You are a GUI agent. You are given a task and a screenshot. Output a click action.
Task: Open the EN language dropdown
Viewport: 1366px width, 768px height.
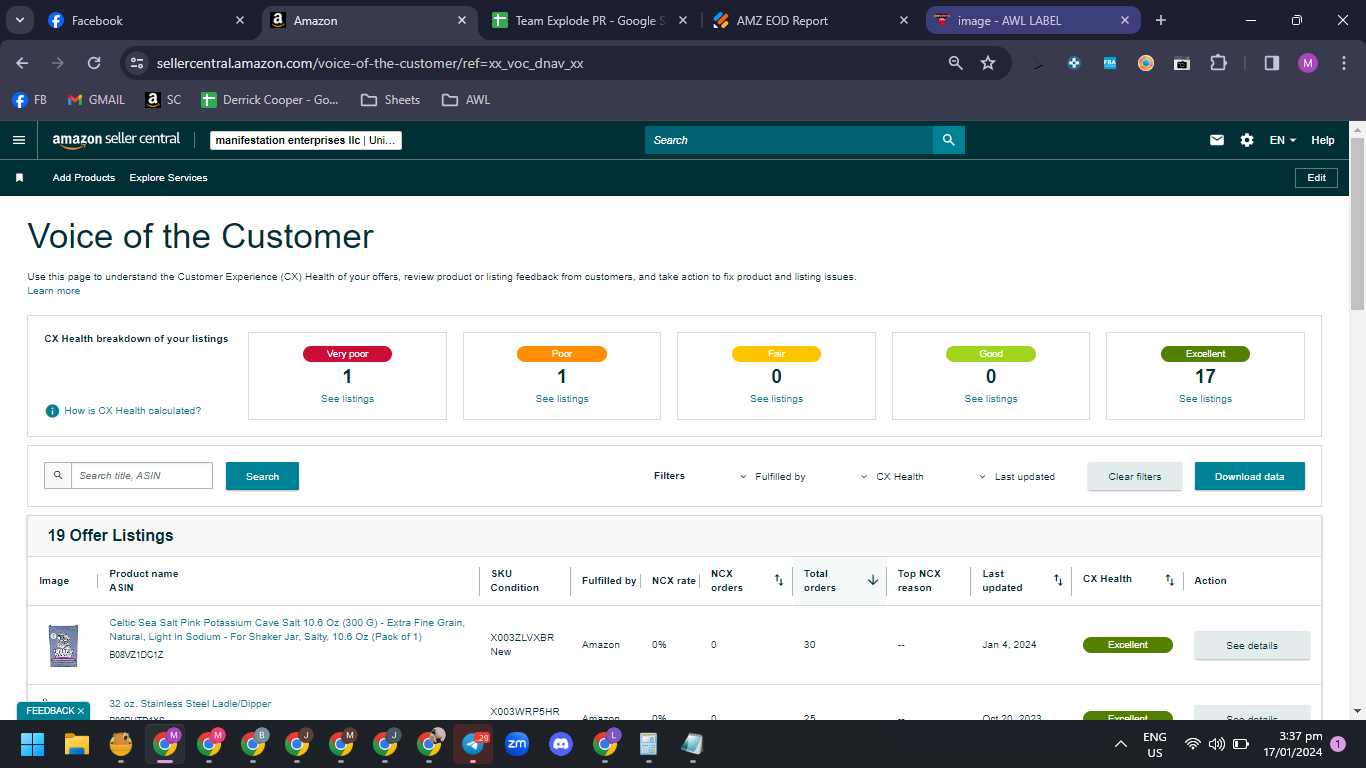tap(1283, 140)
